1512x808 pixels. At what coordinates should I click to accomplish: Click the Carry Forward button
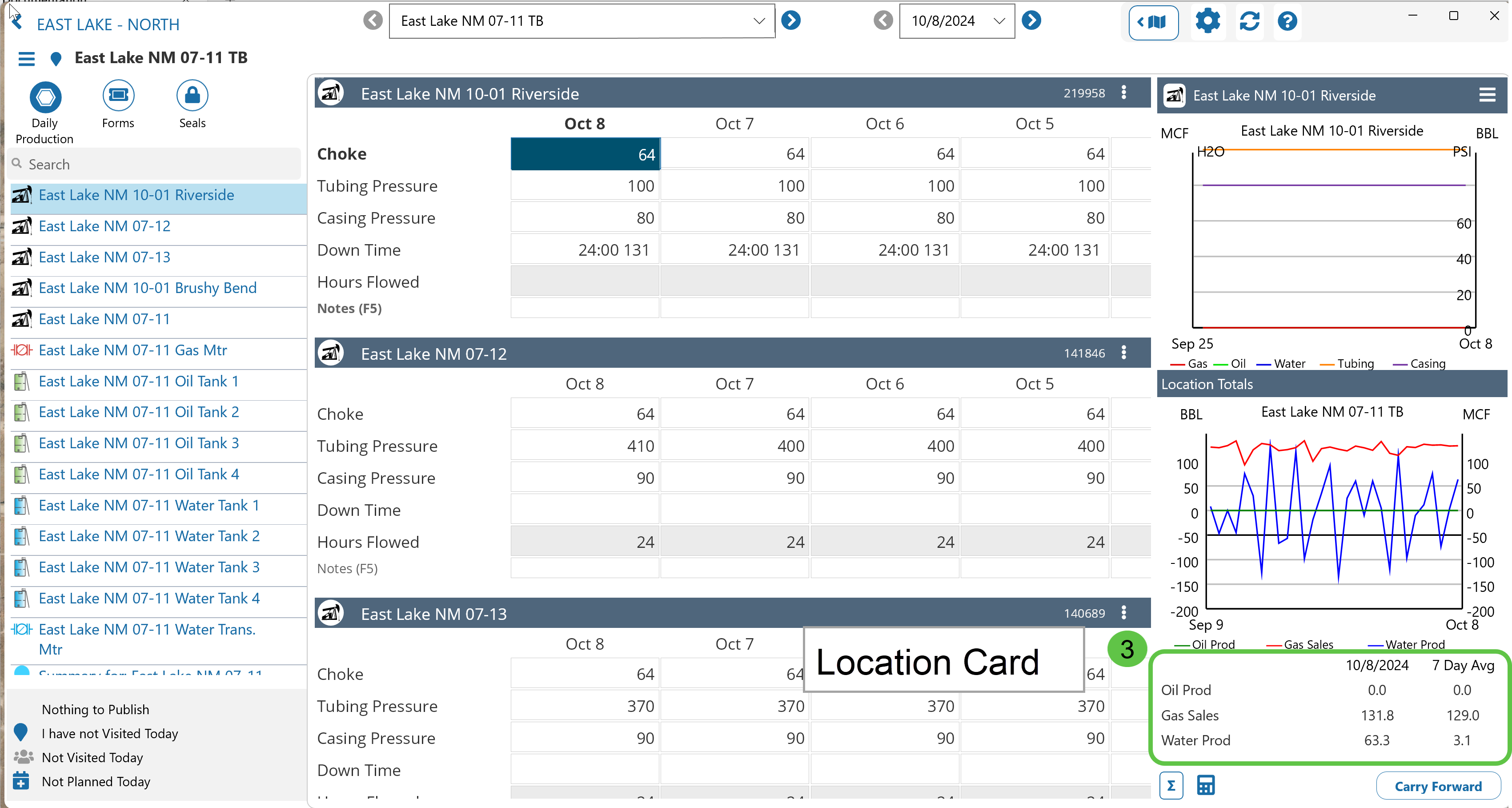1438,786
